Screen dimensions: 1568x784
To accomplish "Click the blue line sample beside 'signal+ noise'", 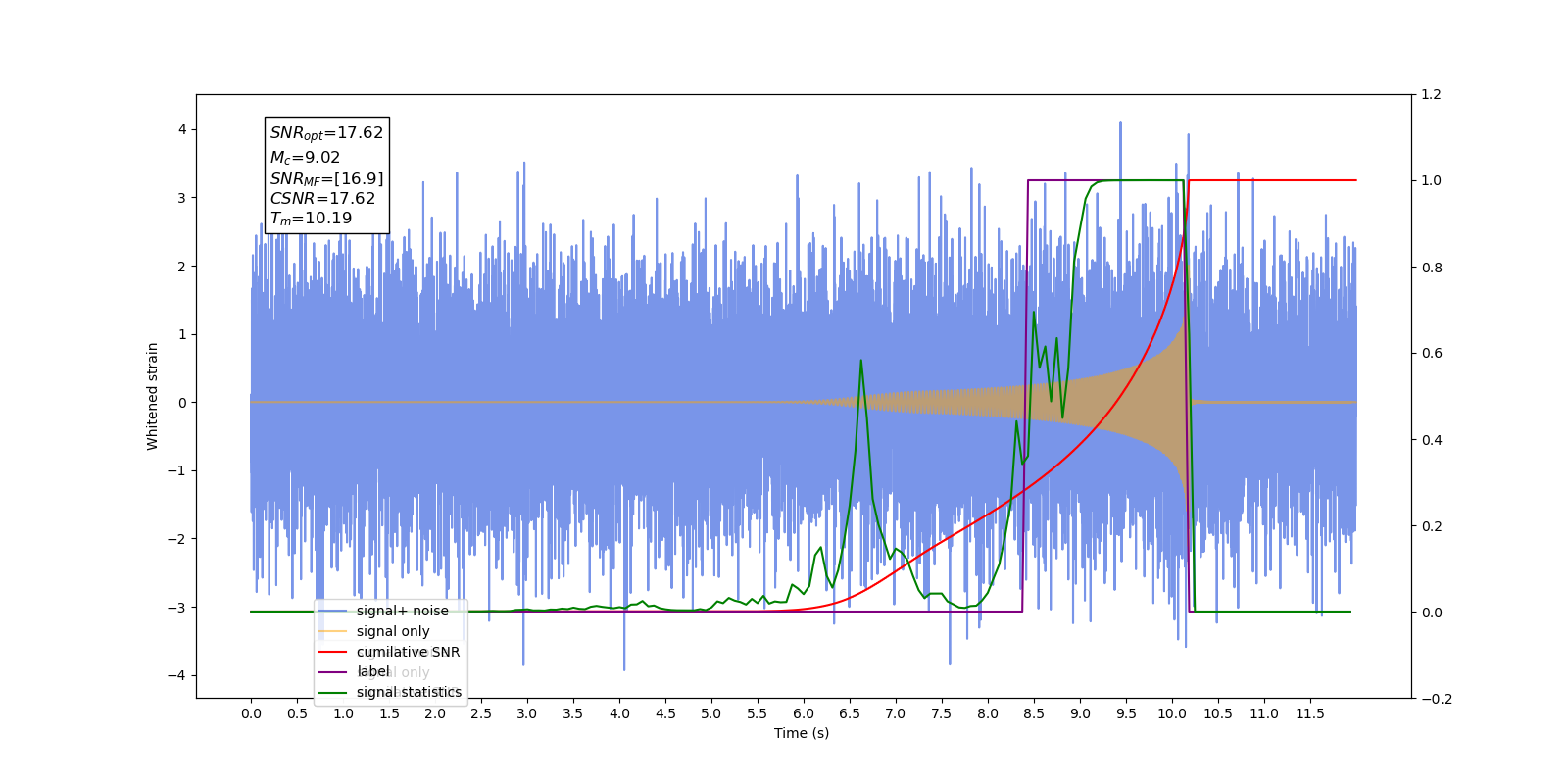I will [x=333, y=611].
